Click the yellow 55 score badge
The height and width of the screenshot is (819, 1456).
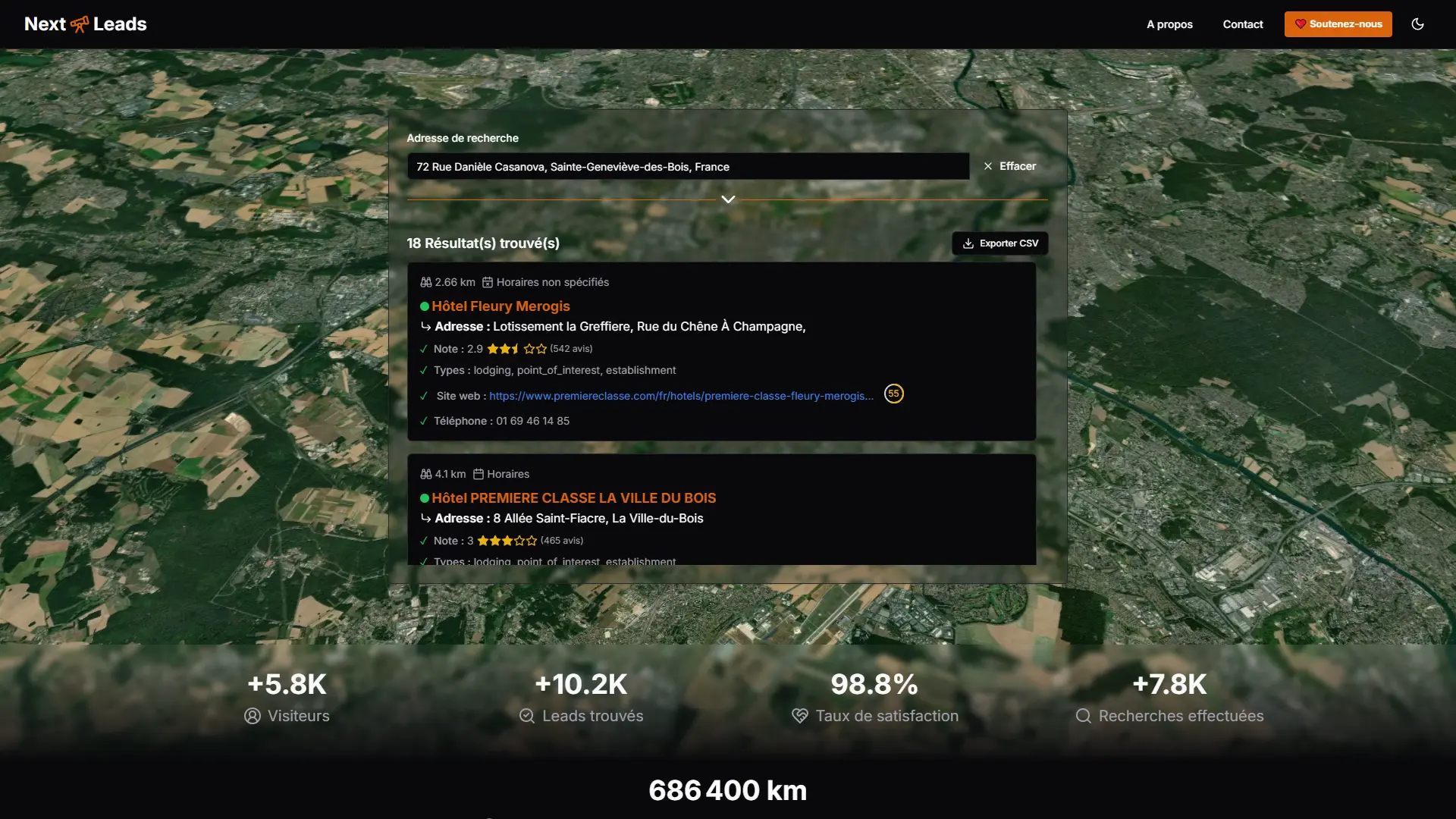(893, 394)
